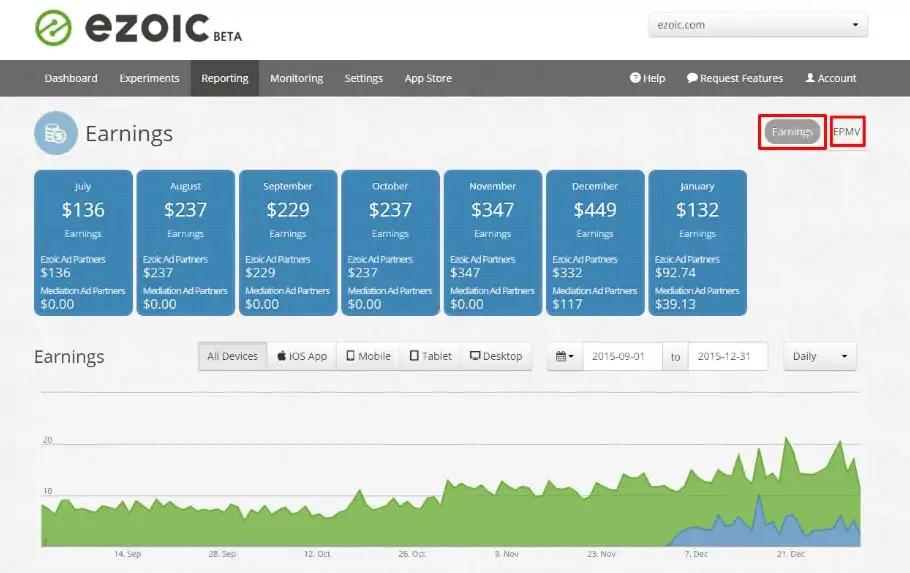Click the '7. Dec' chart axis label
Screen dimensions: 910x573
696,554
